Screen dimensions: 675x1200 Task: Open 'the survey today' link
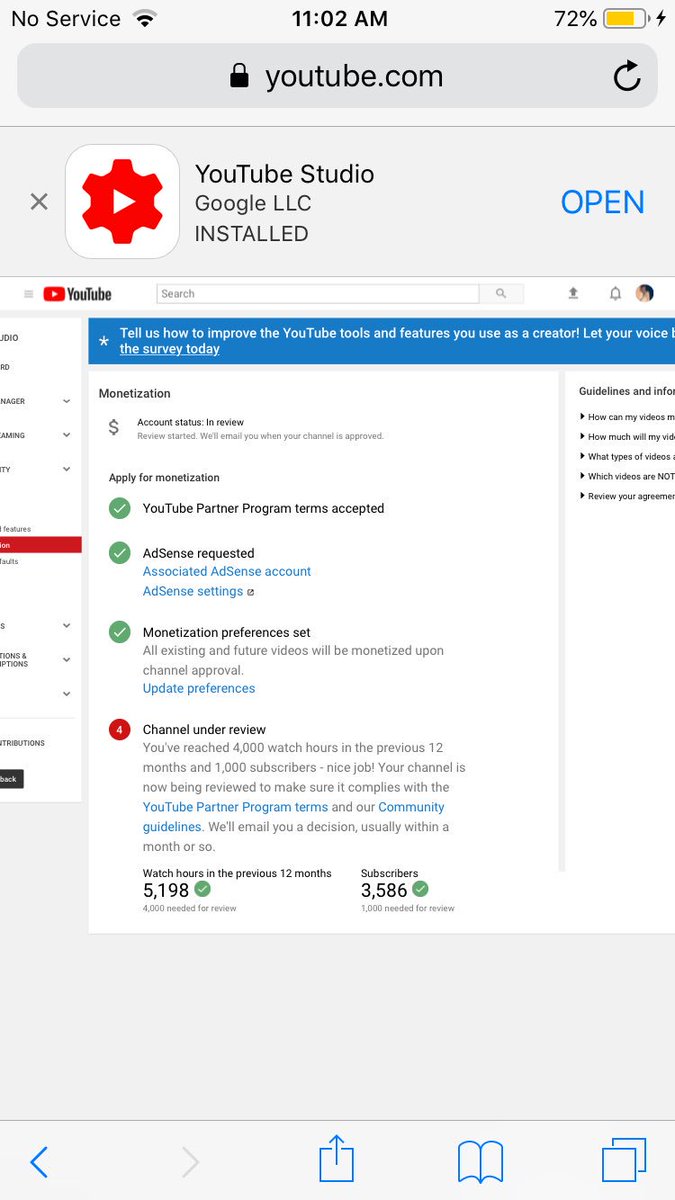pyautogui.click(x=169, y=349)
